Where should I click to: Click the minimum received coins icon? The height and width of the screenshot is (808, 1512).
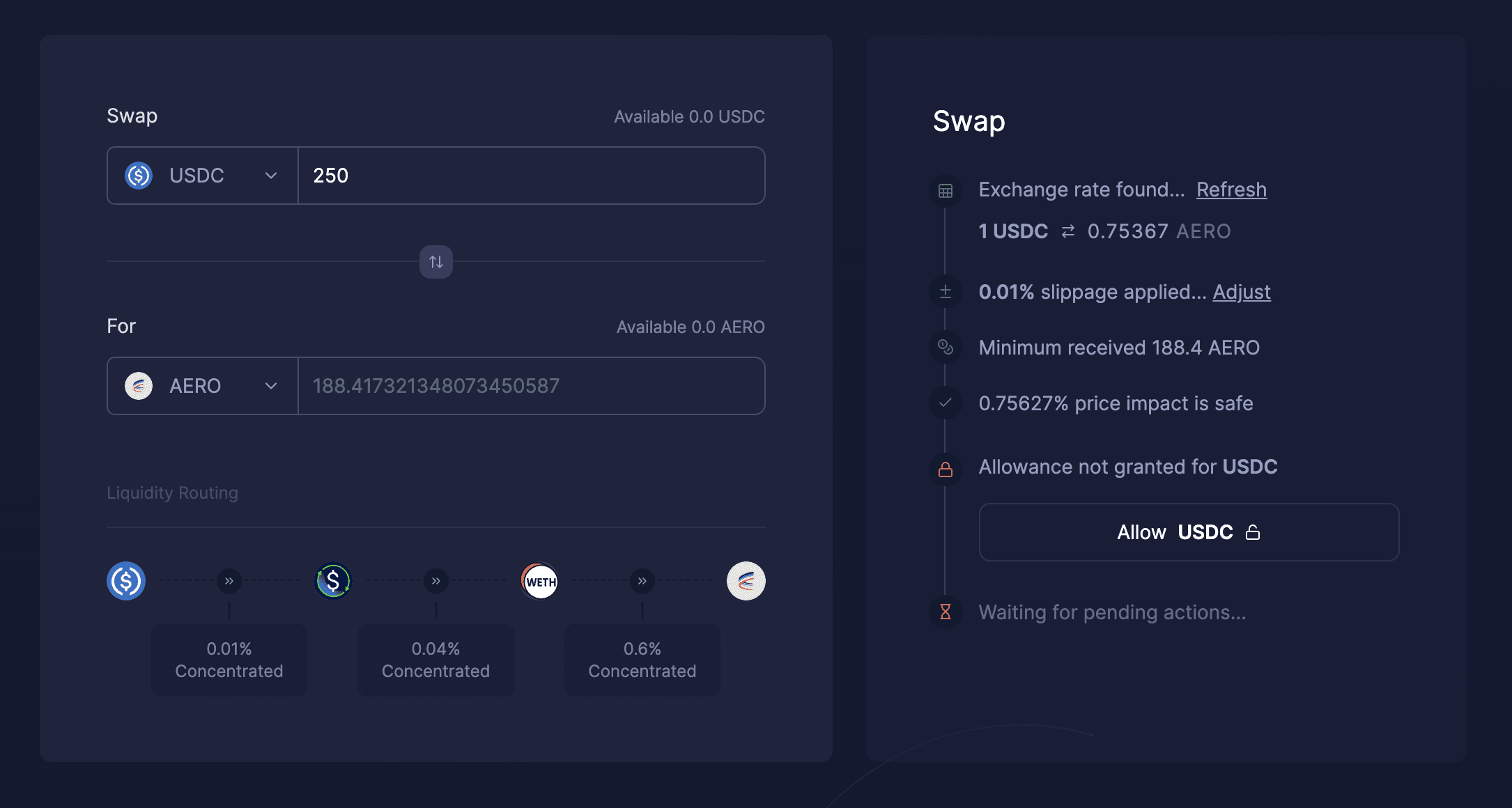[946, 347]
